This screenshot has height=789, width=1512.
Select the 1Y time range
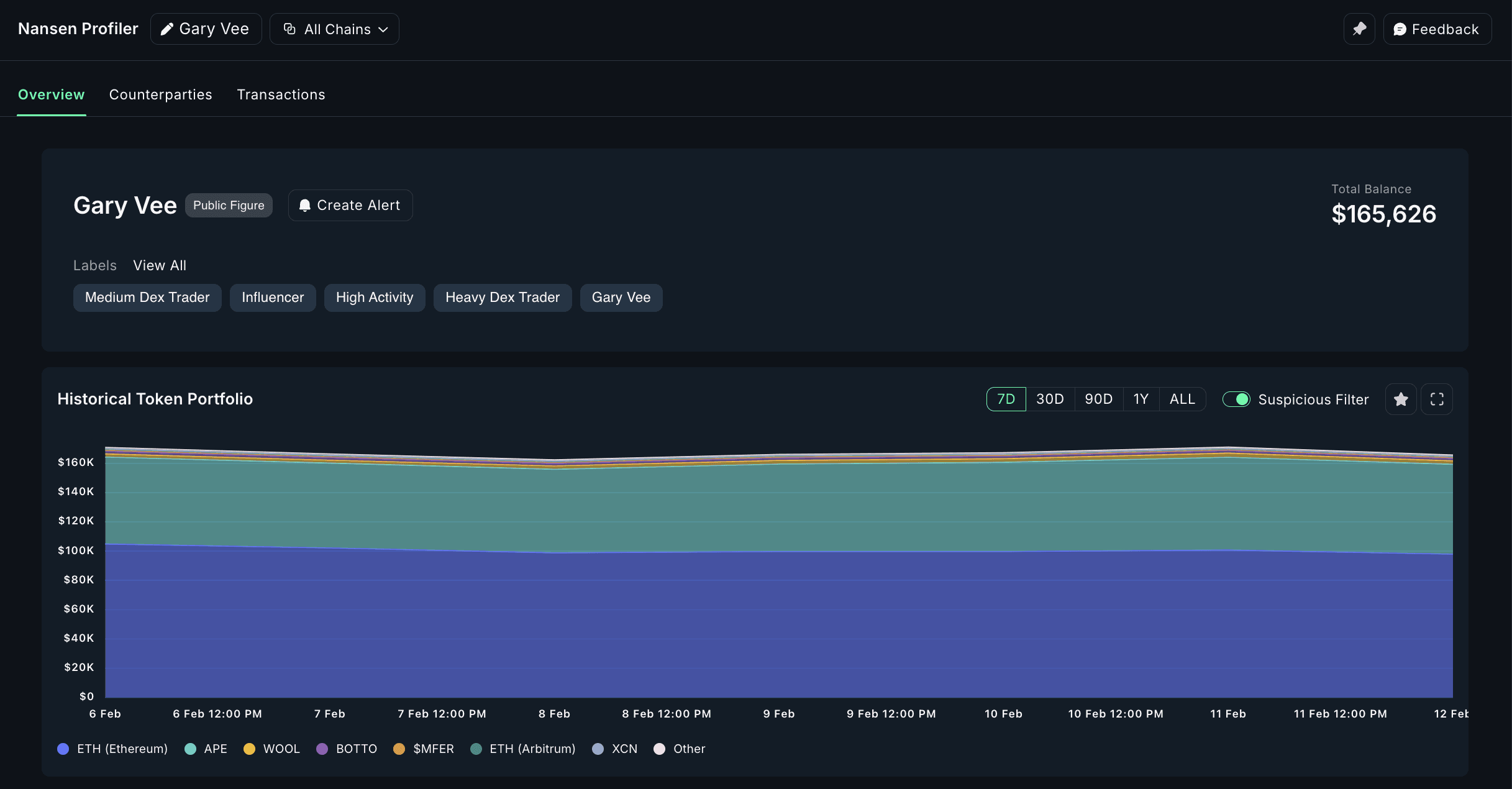click(1141, 399)
